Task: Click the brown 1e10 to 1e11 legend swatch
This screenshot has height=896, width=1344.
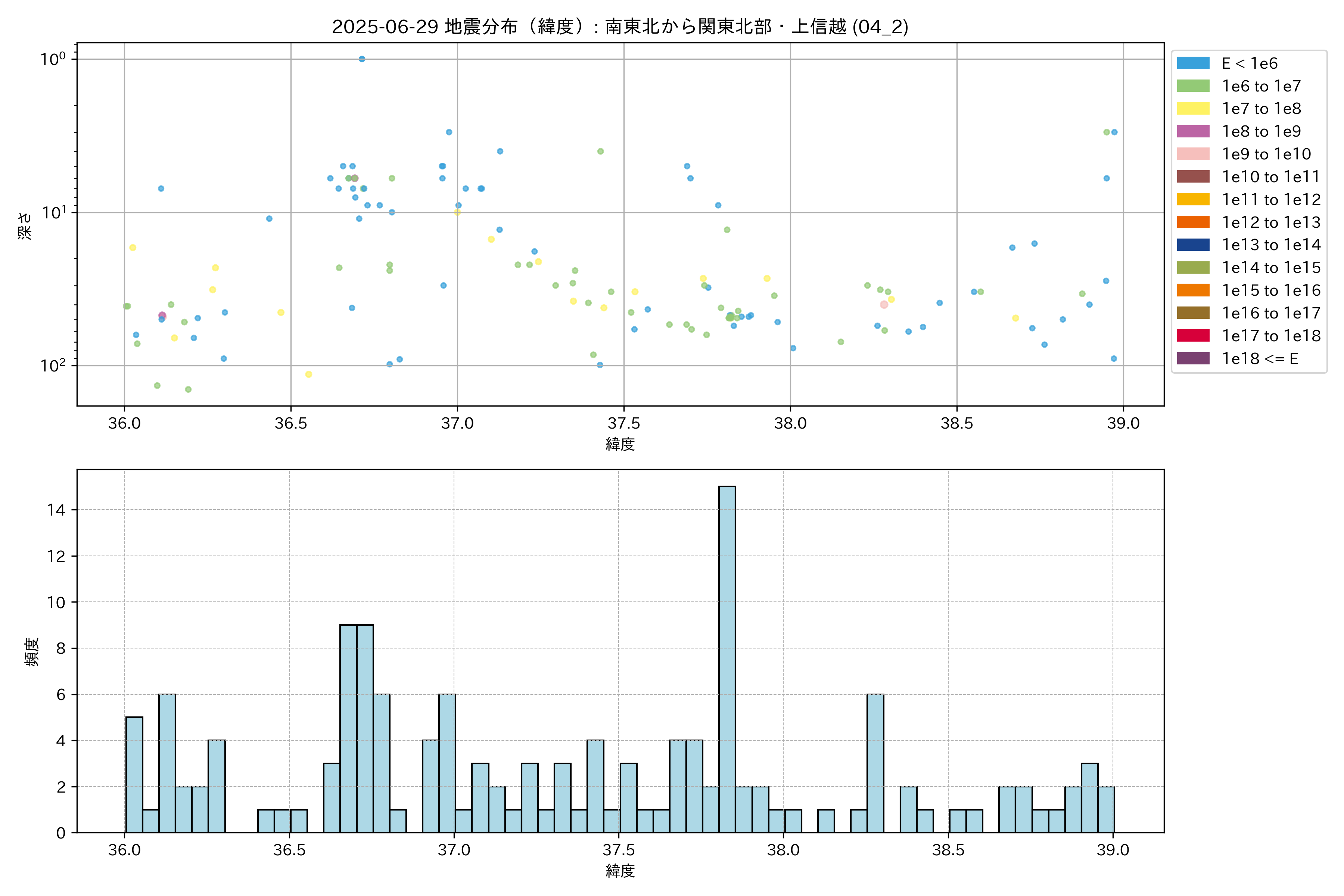Action: click(x=1192, y=177)
